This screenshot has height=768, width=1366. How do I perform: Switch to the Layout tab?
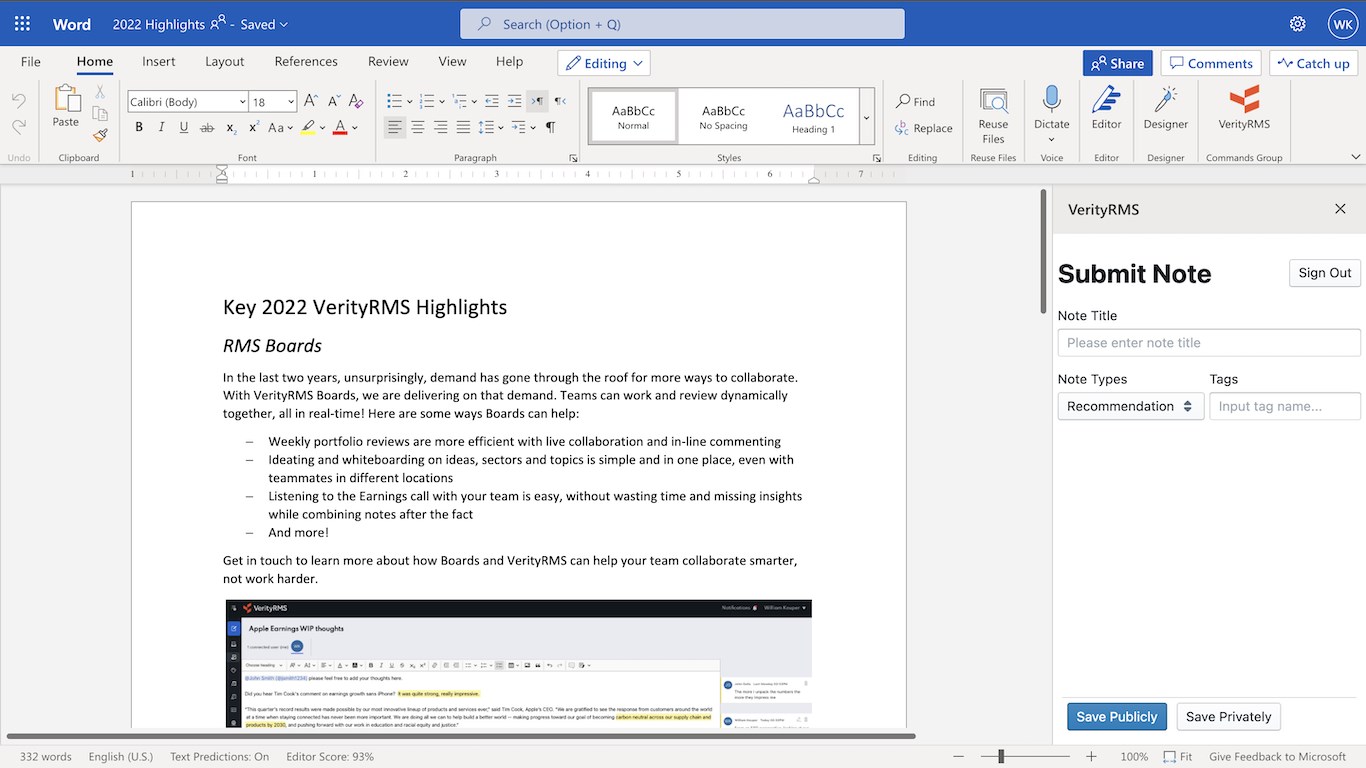point(225,61)
